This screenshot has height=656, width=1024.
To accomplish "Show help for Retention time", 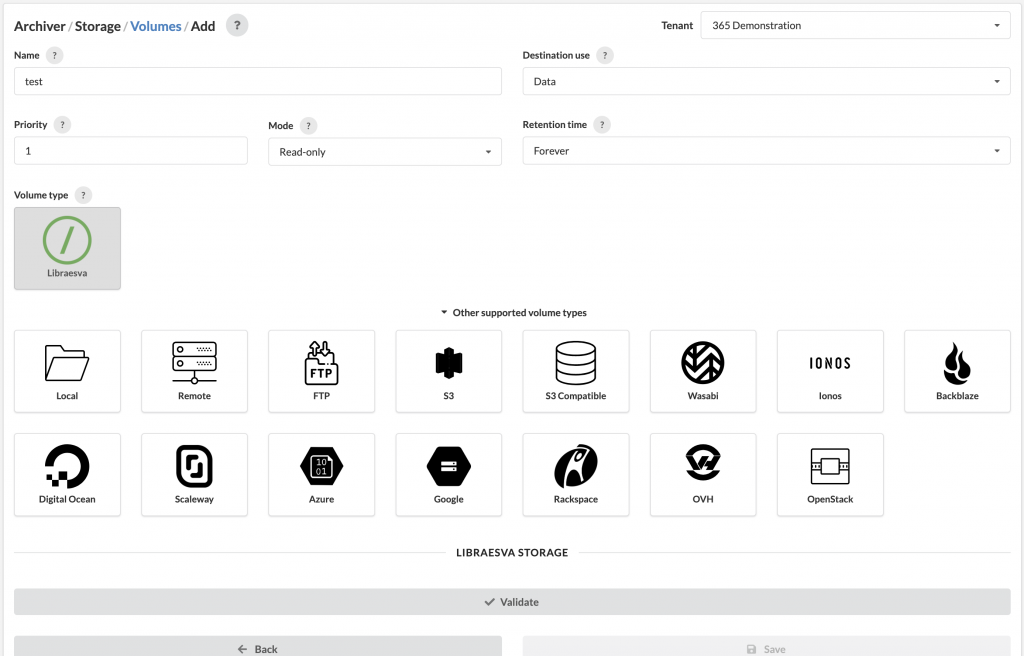I will click(602, 125).
